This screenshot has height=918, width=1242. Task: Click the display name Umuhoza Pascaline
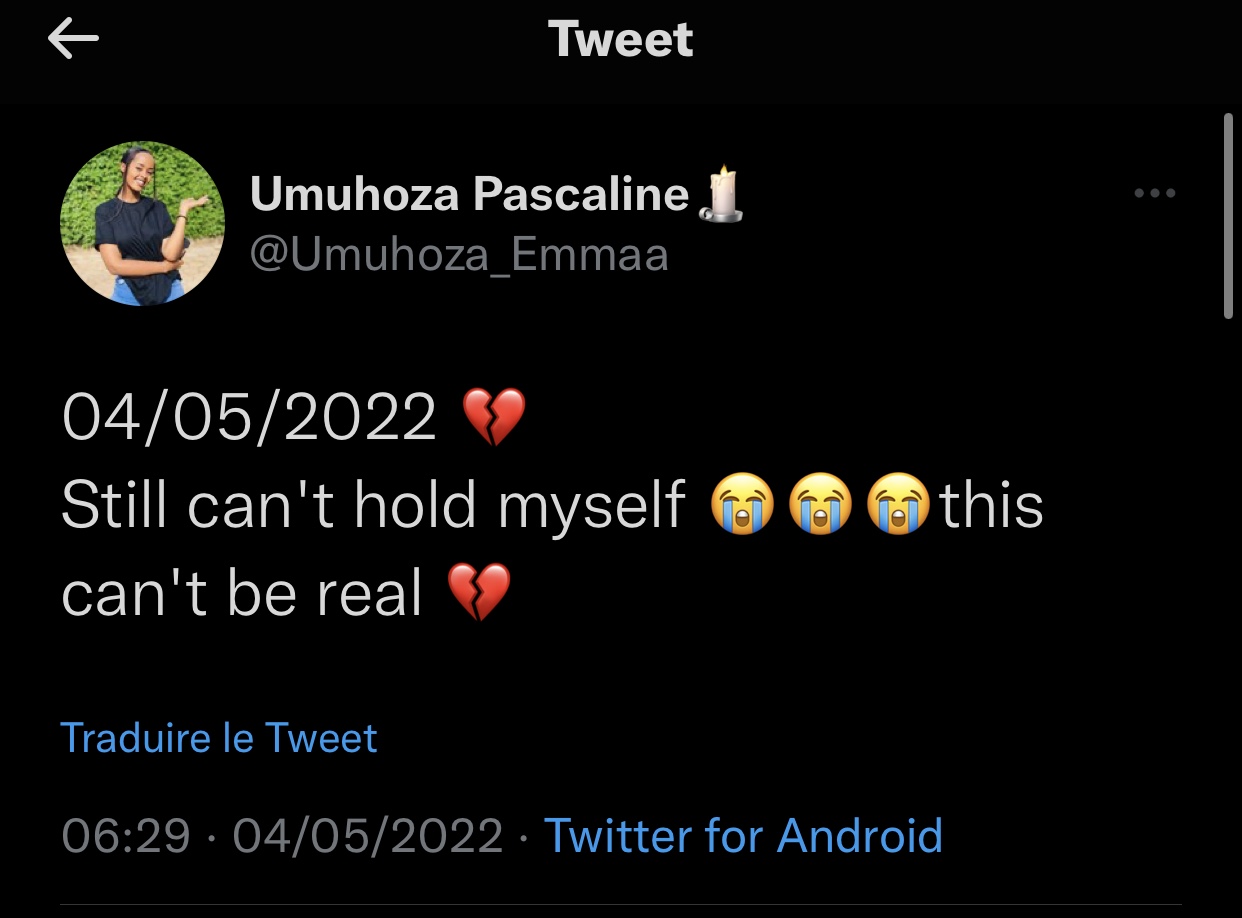point(469,193)
